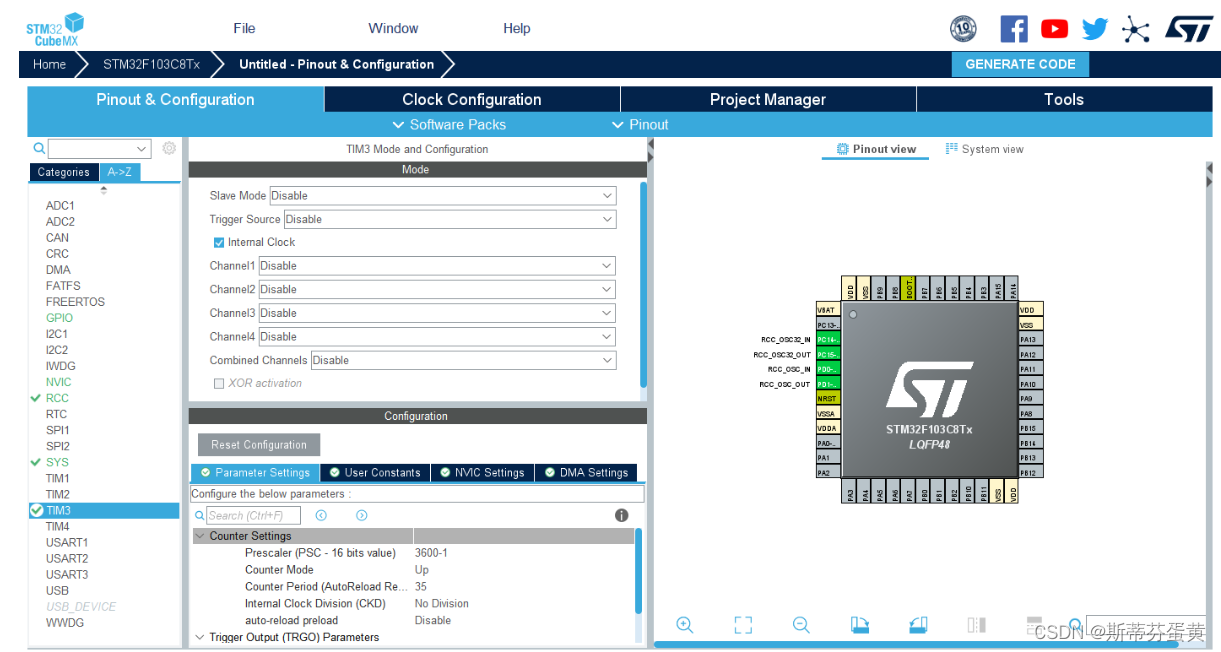Screen dimensions: 1221x652
Task: Rotate the chip counter-clockwise
Action: 918,625
